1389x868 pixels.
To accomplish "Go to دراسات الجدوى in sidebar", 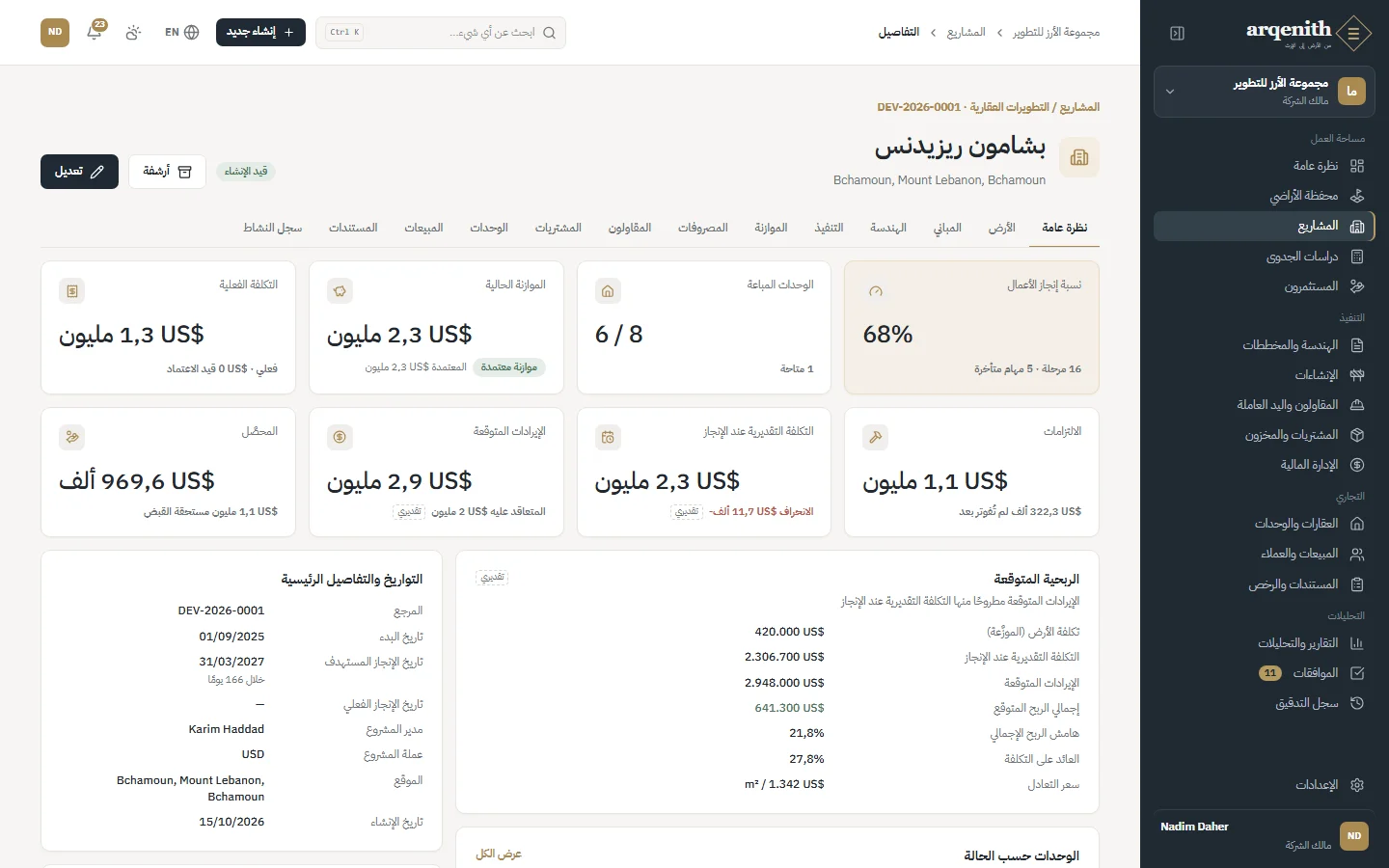I will coord(1264,257).
